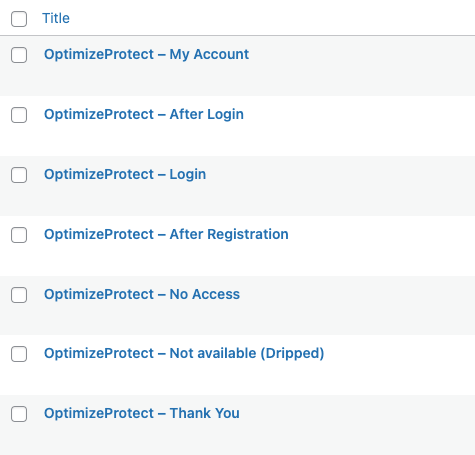This screenshot has height=455, width=475.
Task: Open OptimizeProtect – My Account page
Action: tap(146, 54)
